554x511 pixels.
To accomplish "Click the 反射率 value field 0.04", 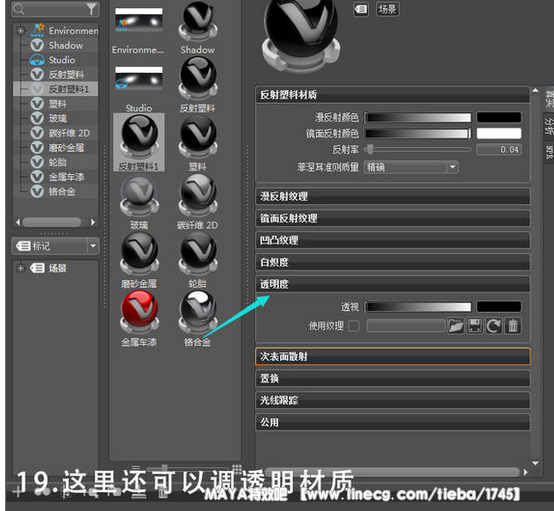I will 499,149.
